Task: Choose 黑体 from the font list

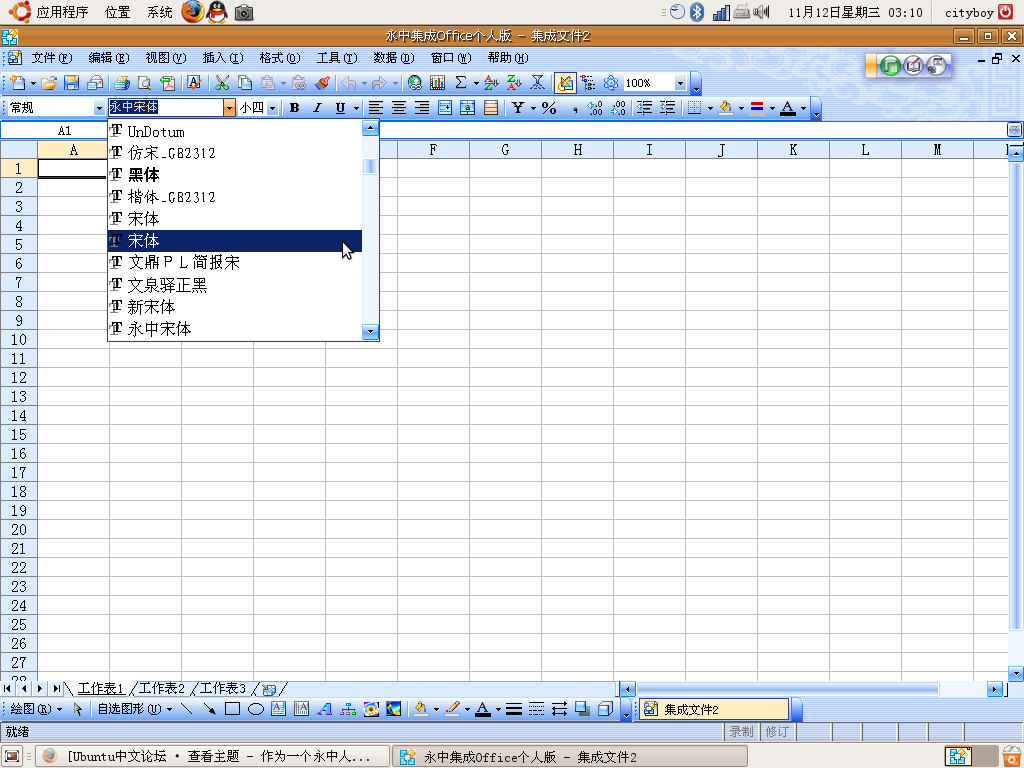Action: point(235,175)
